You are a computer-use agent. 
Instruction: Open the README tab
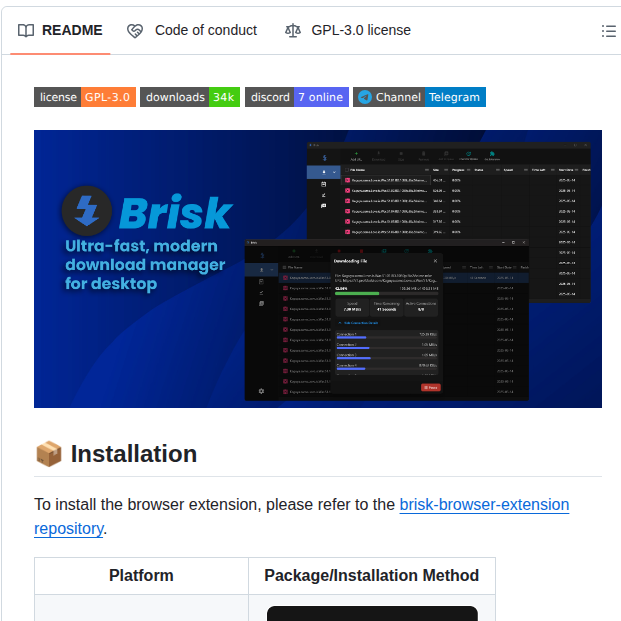60,30
